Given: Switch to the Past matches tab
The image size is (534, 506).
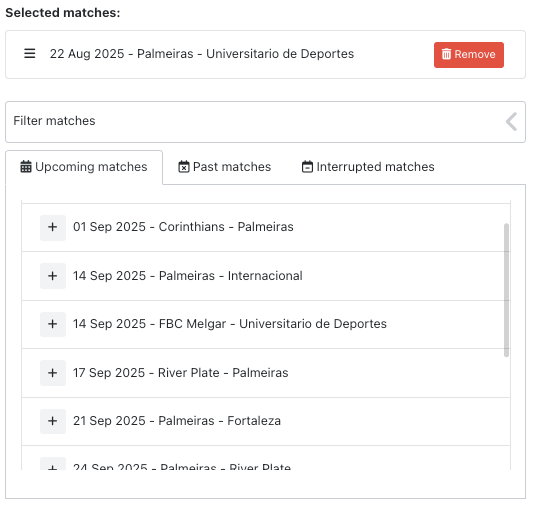Looking at the screenshot, I should pos(224,167).
